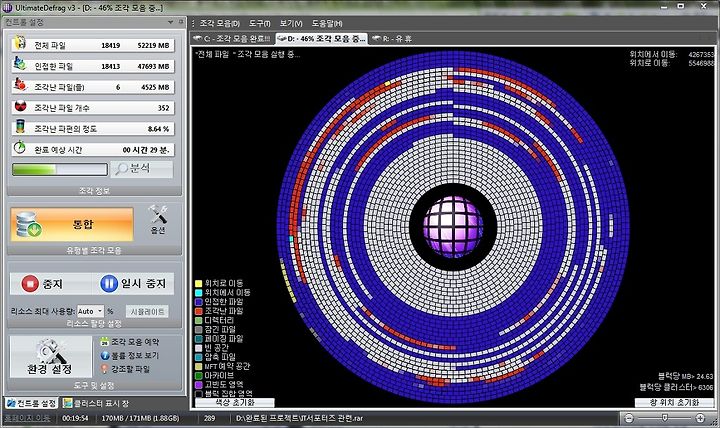Switch to the 컨트롤 설정 bottom tab
Viewport: 720px width, 428px height.
[x=31, y=403]
